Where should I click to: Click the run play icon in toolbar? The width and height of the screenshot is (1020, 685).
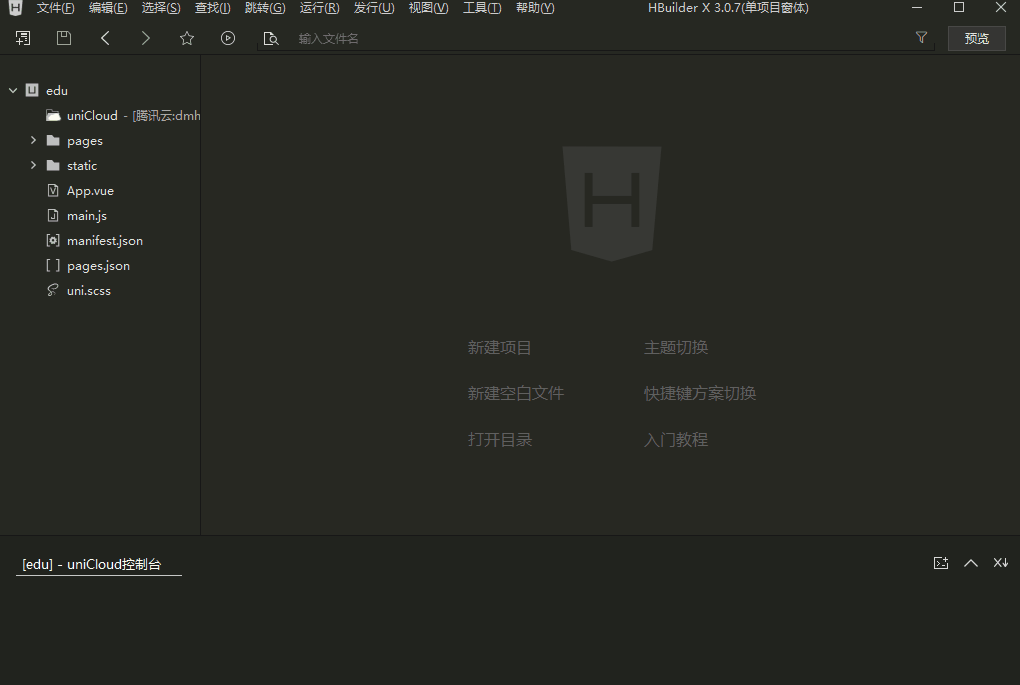(228, 38)
